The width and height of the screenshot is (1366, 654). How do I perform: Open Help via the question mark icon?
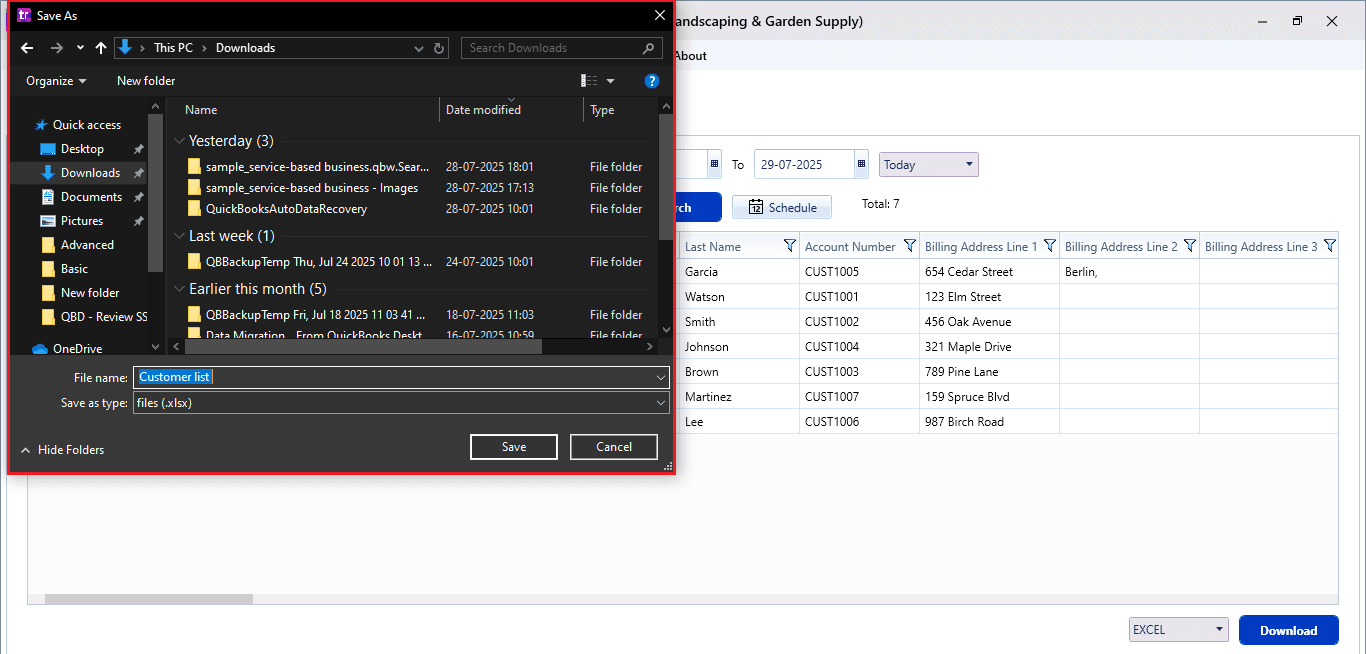(652, 80)
